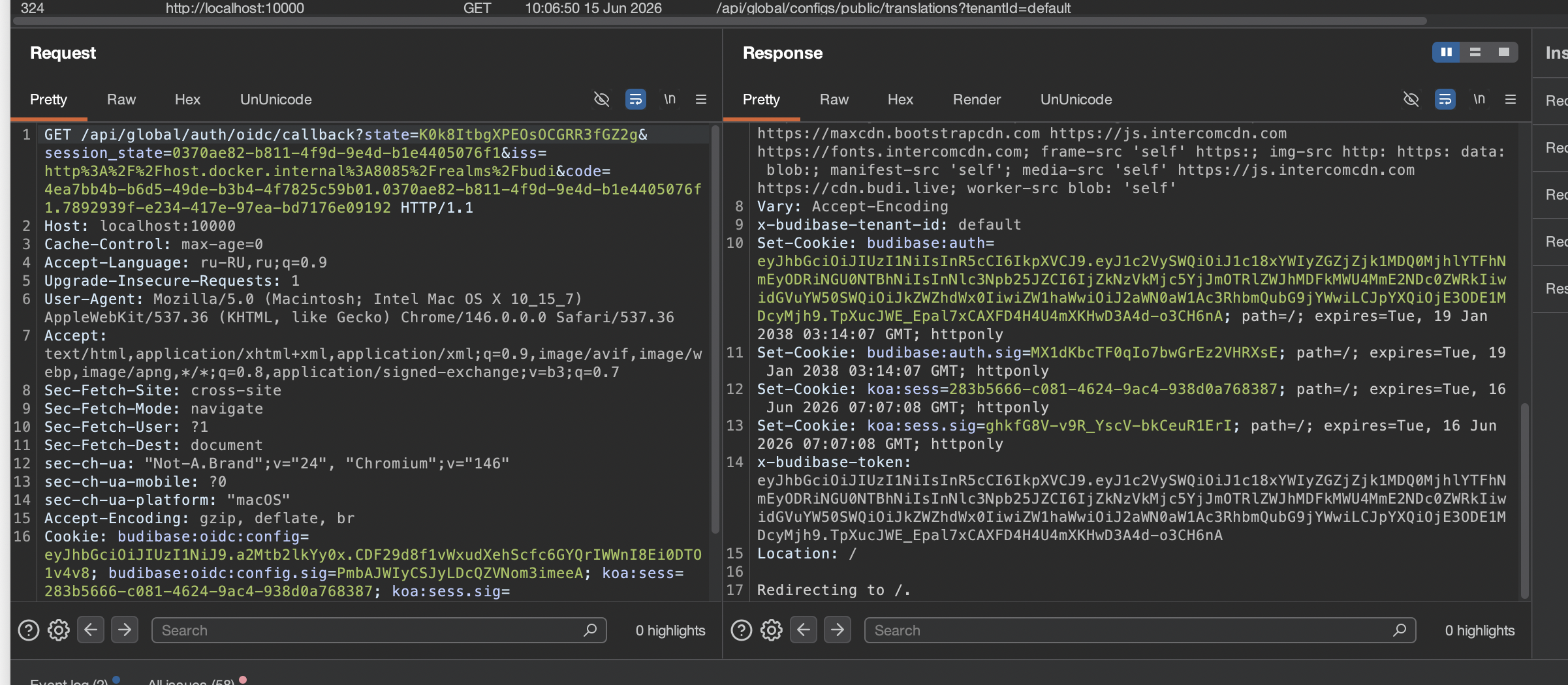Click the crossed-eye icon in Response panel
Screen dimensions: 1568x685
(1411, 99)
